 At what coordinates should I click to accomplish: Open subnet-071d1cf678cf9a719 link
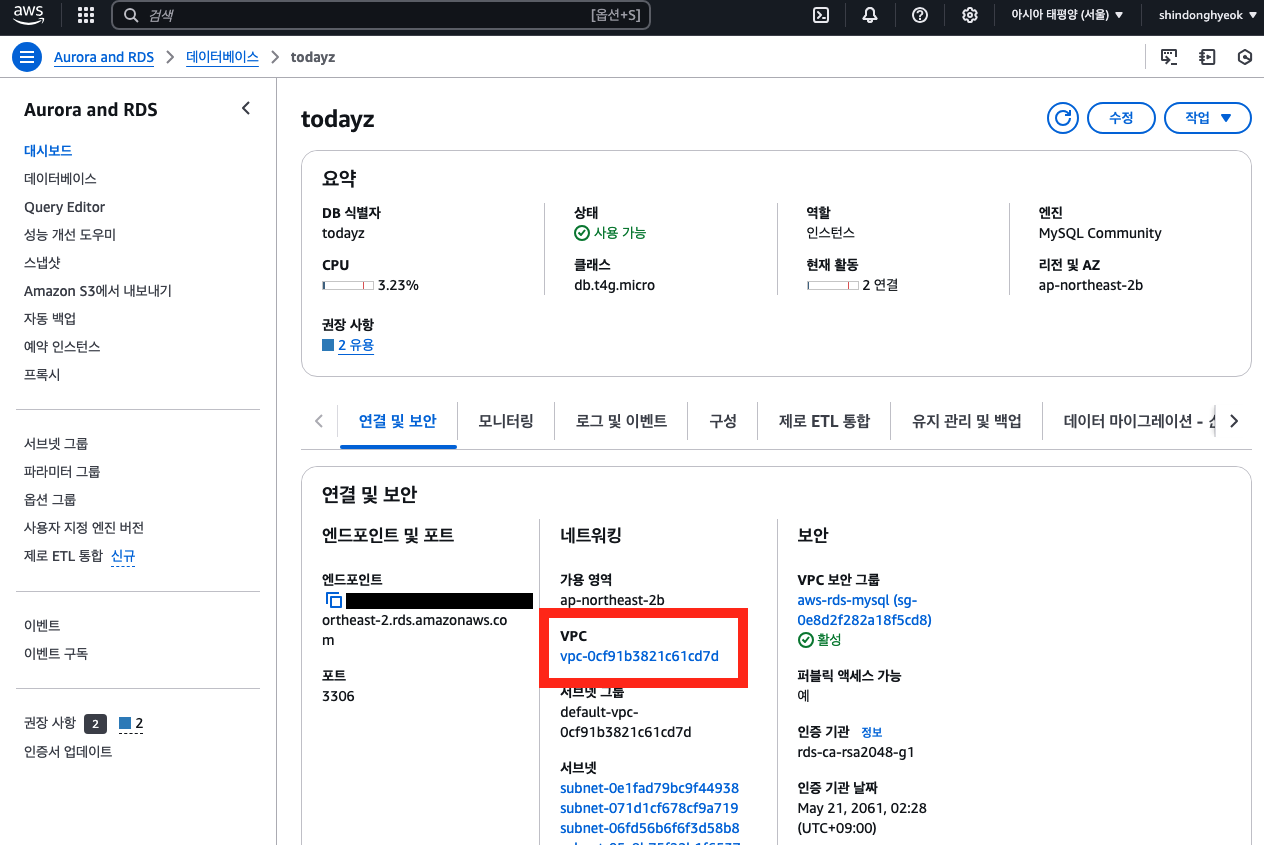coord(649,808)
